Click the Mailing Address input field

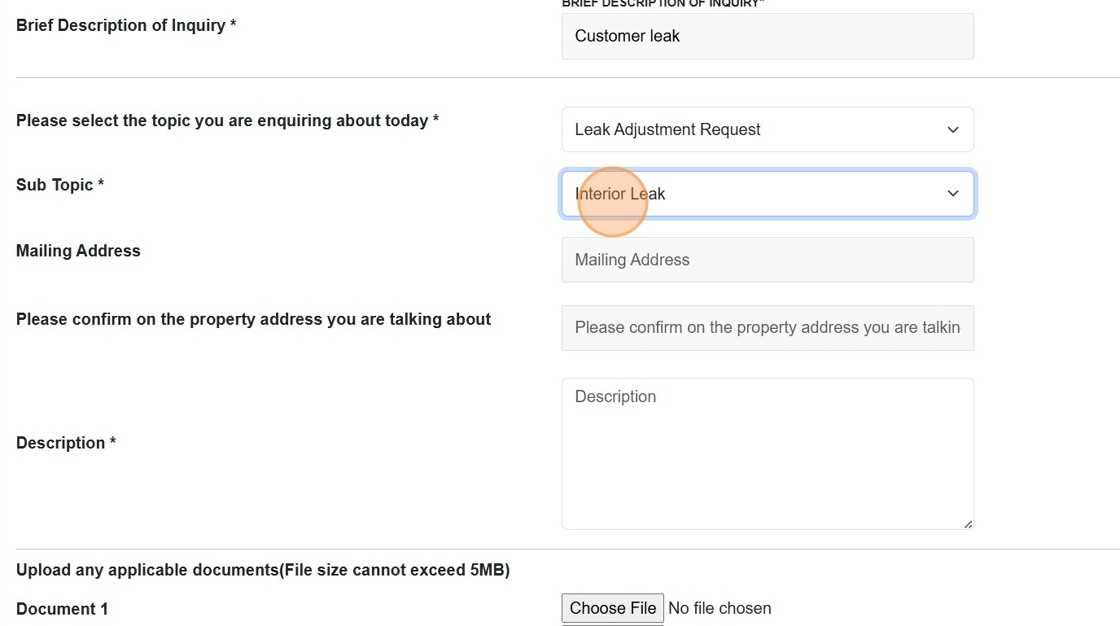coord(766,259)
